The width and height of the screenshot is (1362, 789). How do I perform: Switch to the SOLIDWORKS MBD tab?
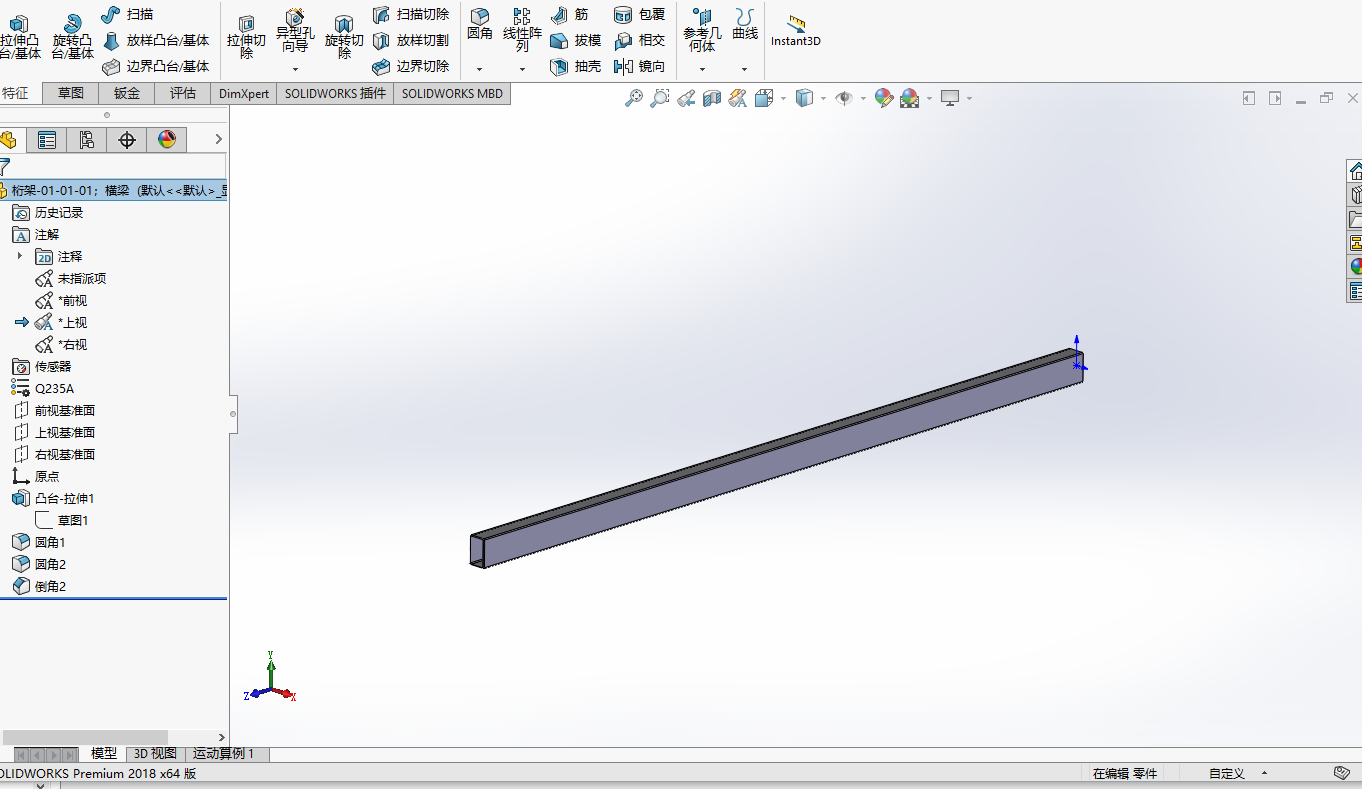coord(452,93)
